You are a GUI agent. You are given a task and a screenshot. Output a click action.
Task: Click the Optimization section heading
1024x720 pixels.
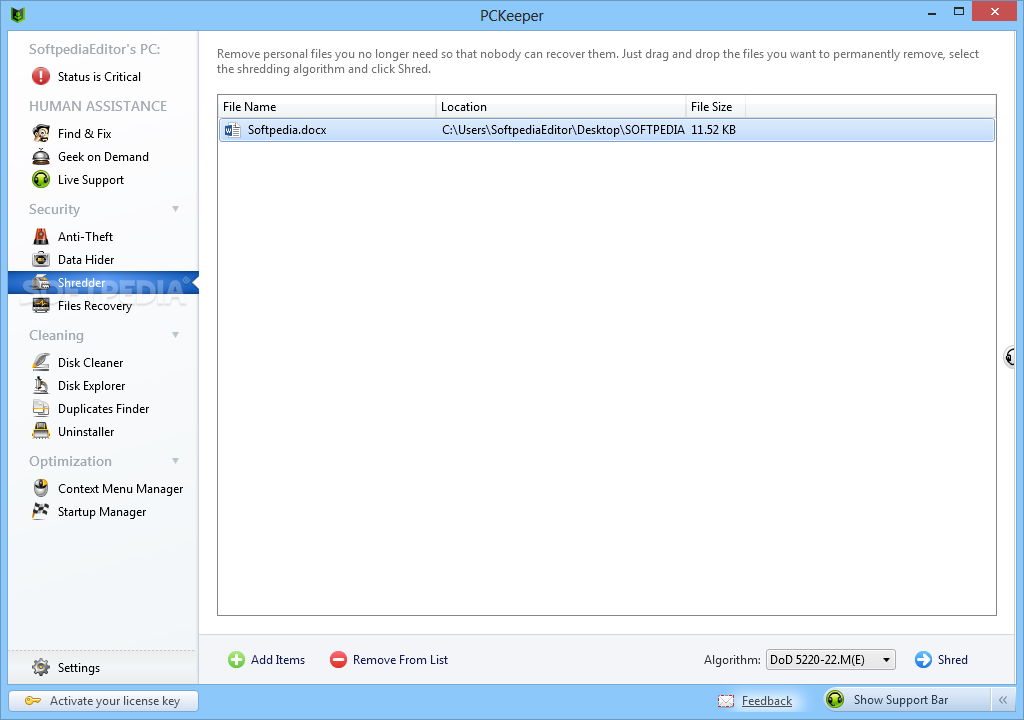(x=71, y=461)
